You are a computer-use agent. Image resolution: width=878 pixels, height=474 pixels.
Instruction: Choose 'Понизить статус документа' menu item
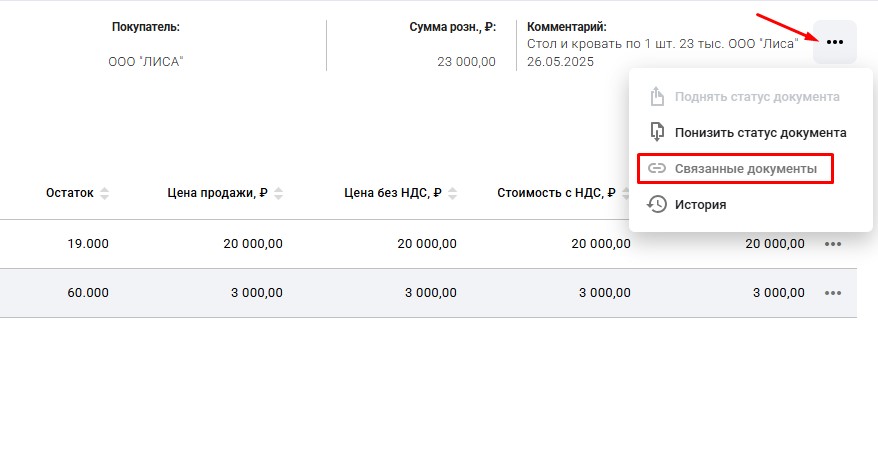[x=751, y=133]
